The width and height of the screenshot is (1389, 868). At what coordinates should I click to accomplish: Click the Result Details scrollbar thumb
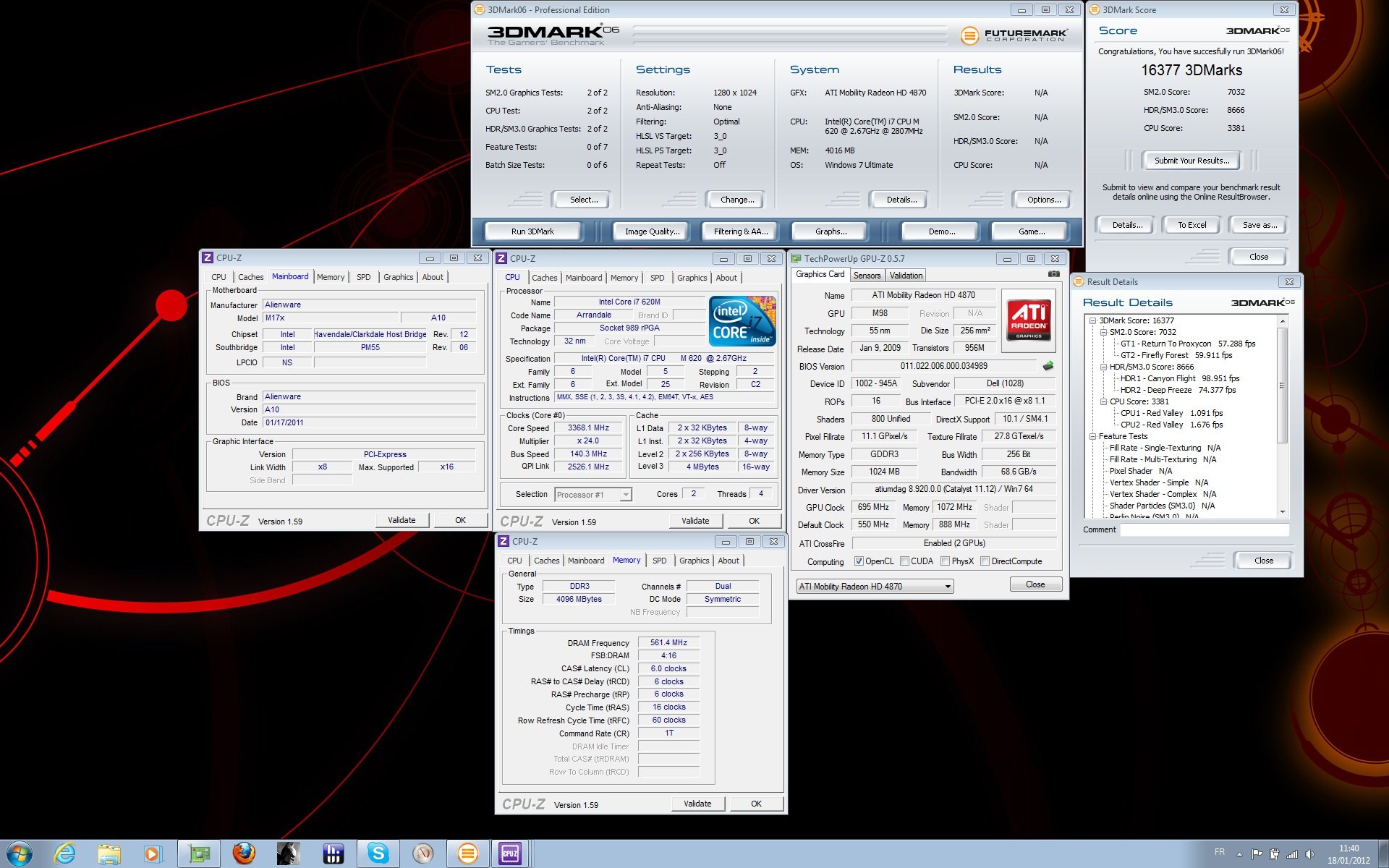1282,386
